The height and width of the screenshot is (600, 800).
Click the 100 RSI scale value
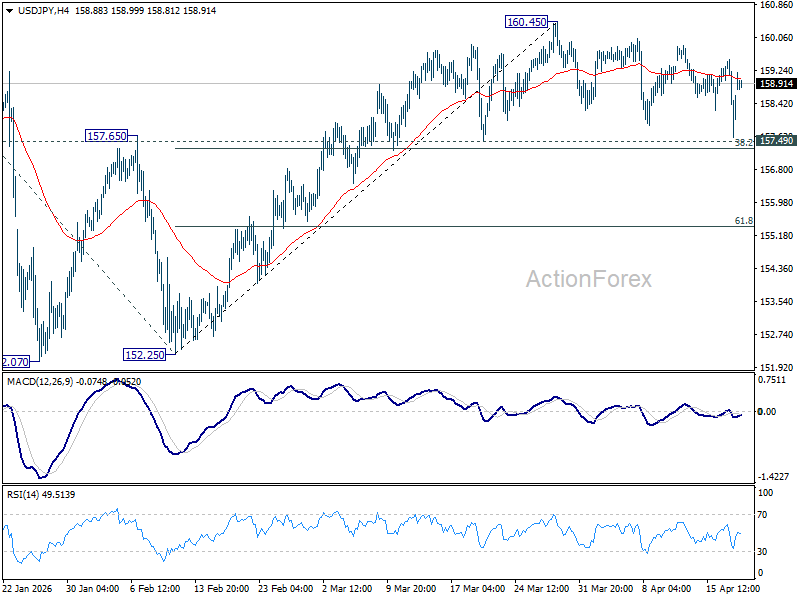click(x=765, y=491)
